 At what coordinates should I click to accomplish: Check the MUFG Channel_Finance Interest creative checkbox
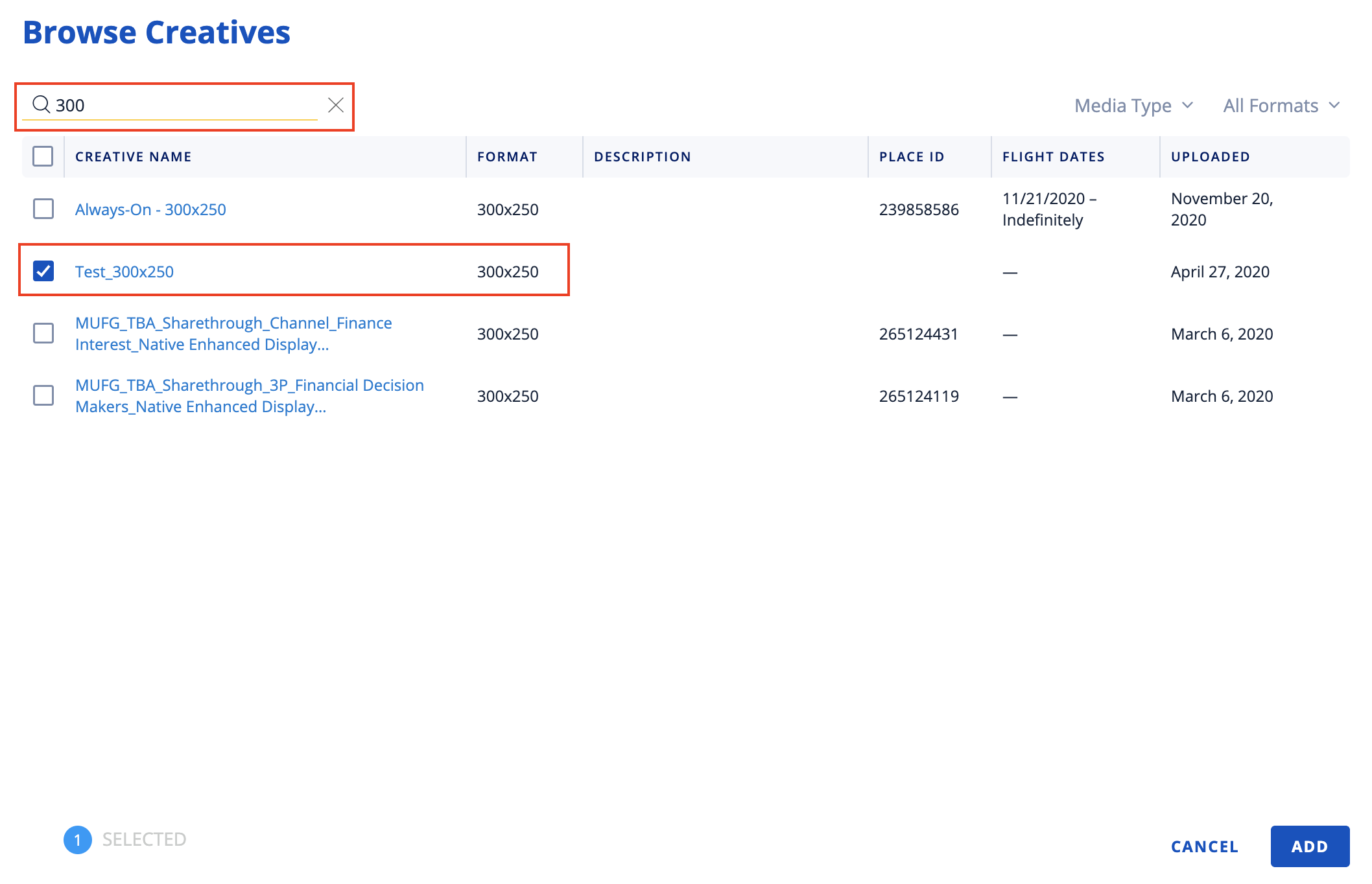pyautogui.click(x=43, y=333)
